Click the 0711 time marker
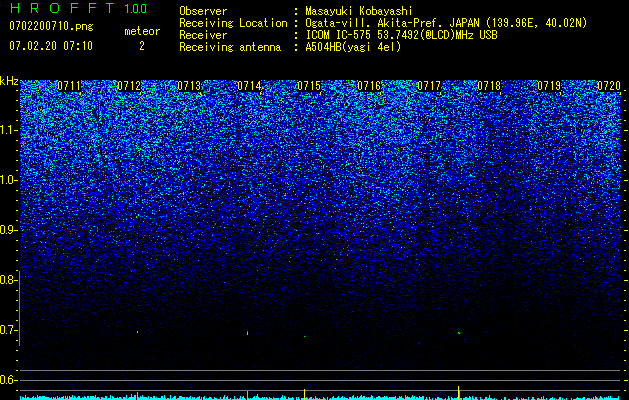629x400 pixels. click(69, 86)
